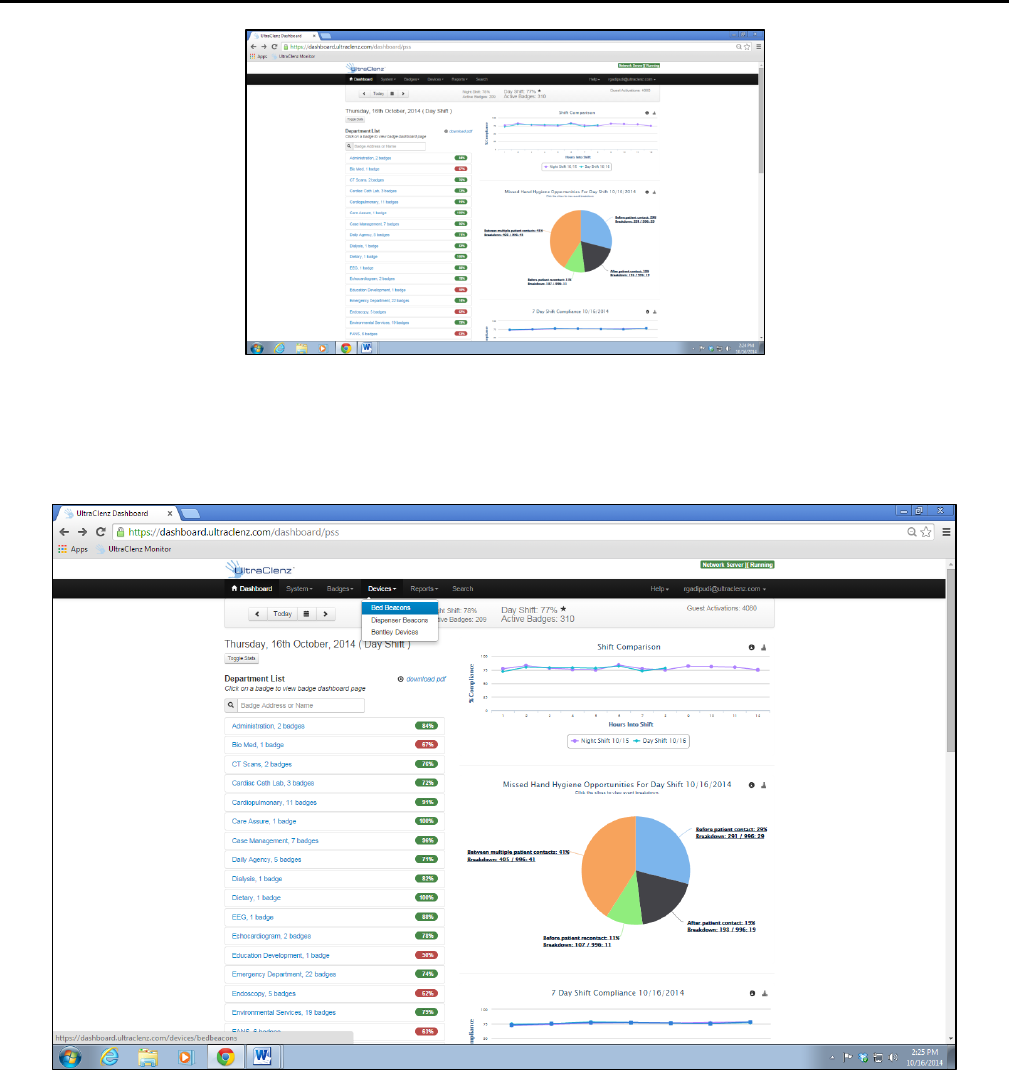This screenshot has width=1009, height=1070.
Task: Open the UltraClenz Monitor bookmark in the lower screenshot
Action: 134,549
